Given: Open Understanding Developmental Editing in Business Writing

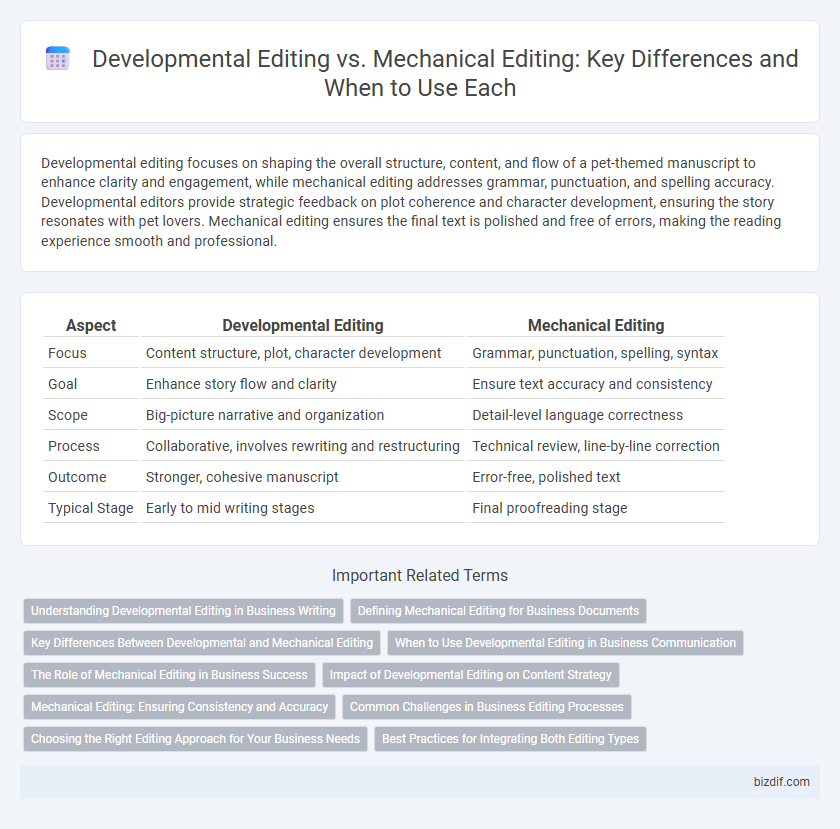Looking at the screenshot, I should click(183, 611).
